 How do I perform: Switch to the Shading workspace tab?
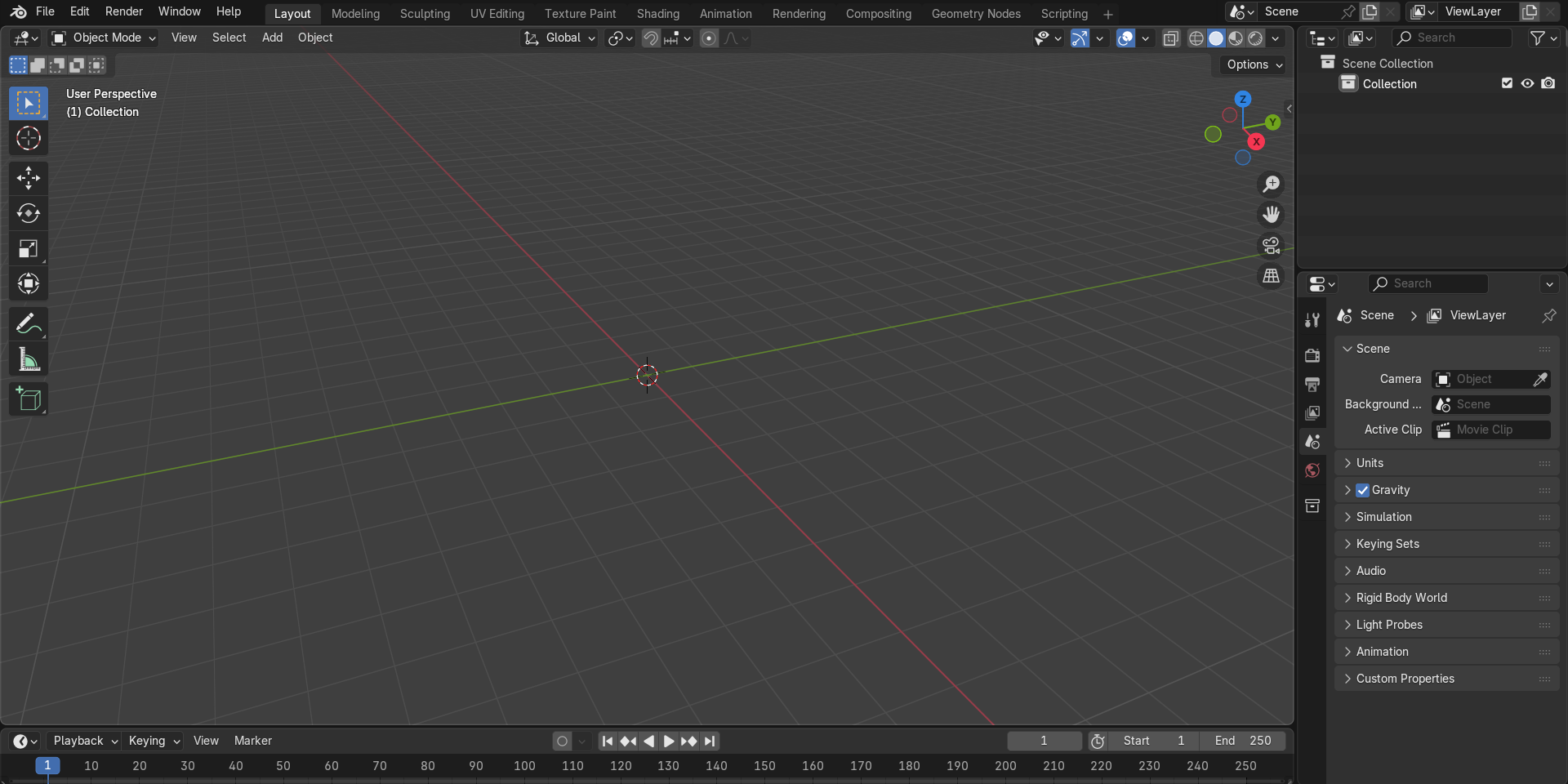658,14
